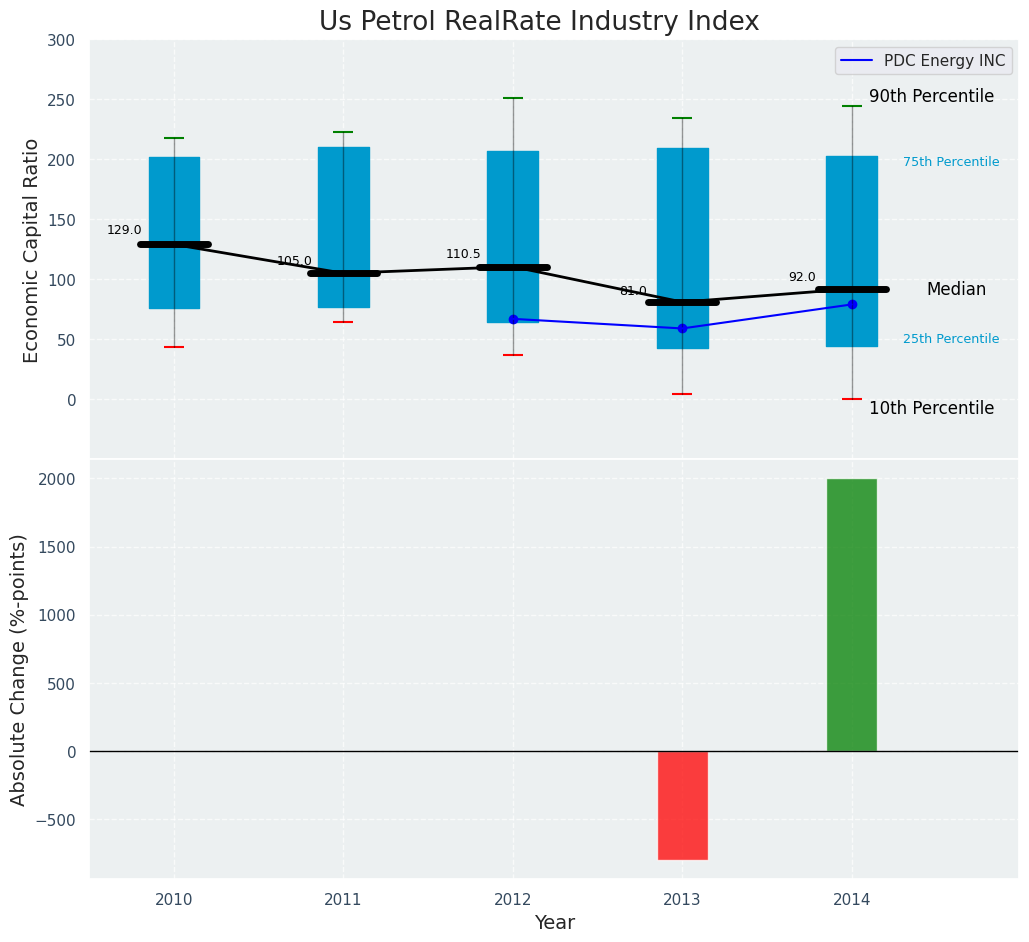The width and height of the screenshot is (1029, 942).
Task: Click the 110.5 median value label
Action: pos(463,254)
